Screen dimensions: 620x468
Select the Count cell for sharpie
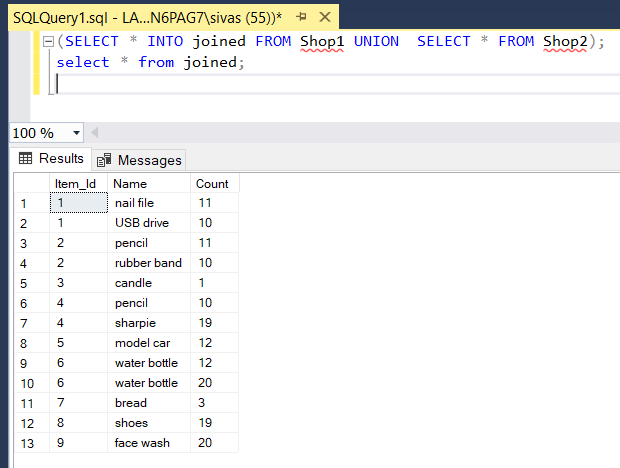point(204,323)
